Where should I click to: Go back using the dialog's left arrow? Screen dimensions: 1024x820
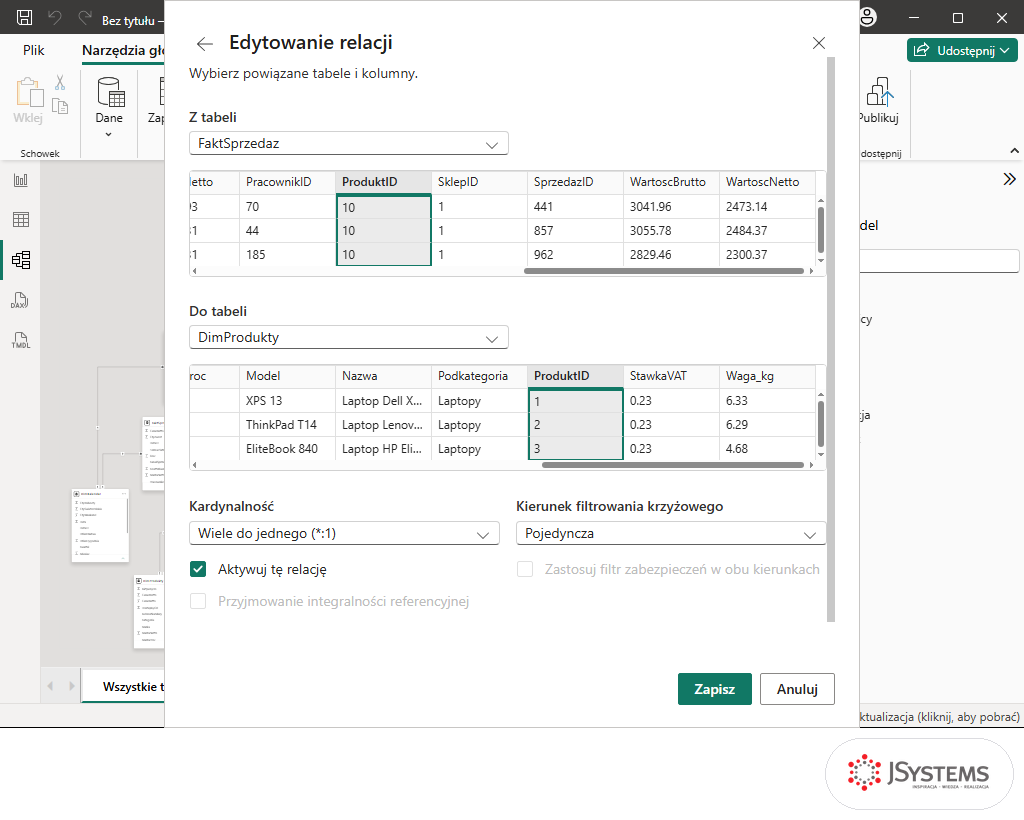pos(204,44)
